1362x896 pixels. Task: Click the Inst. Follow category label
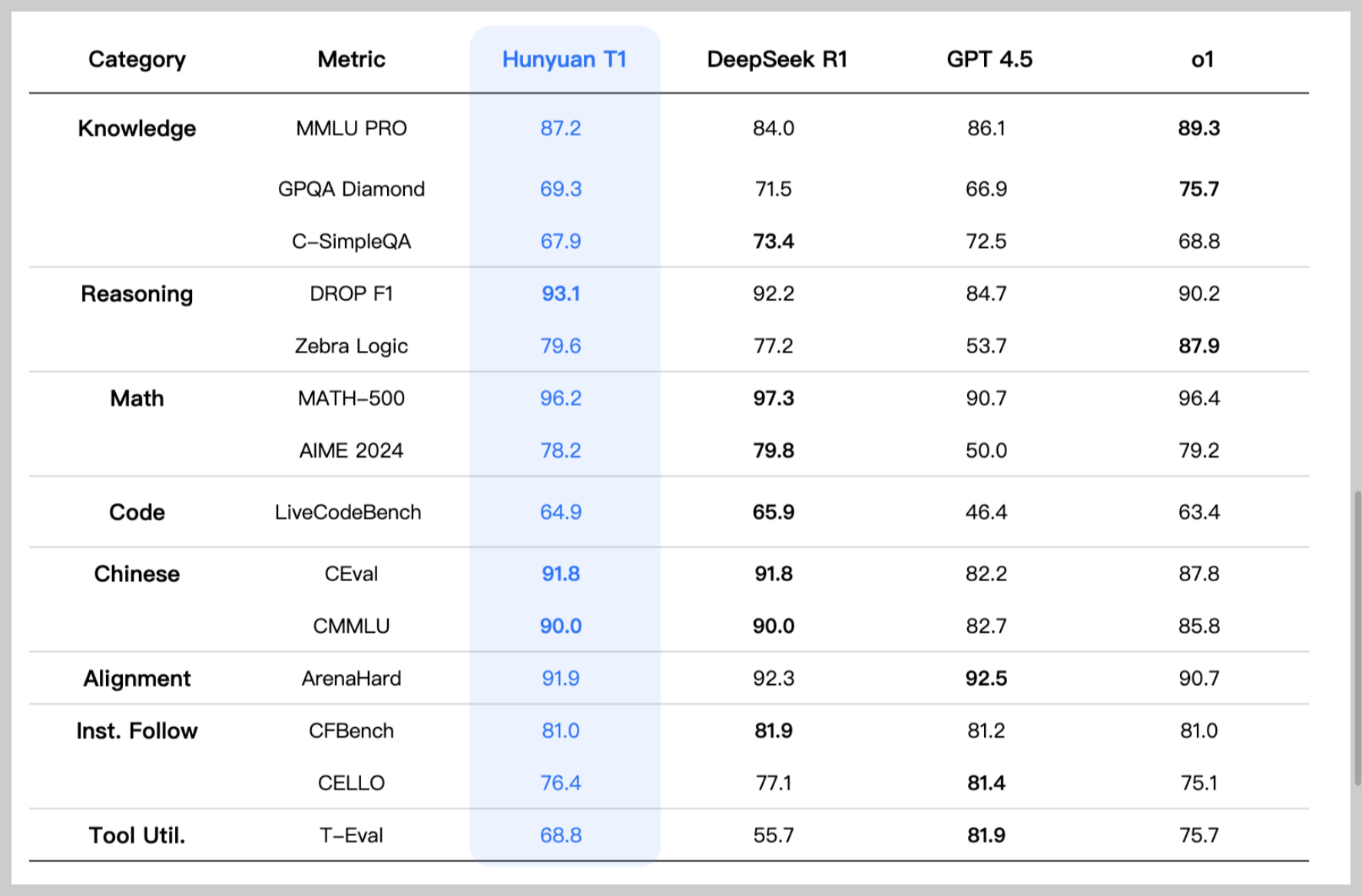click(x=137, y=730)
